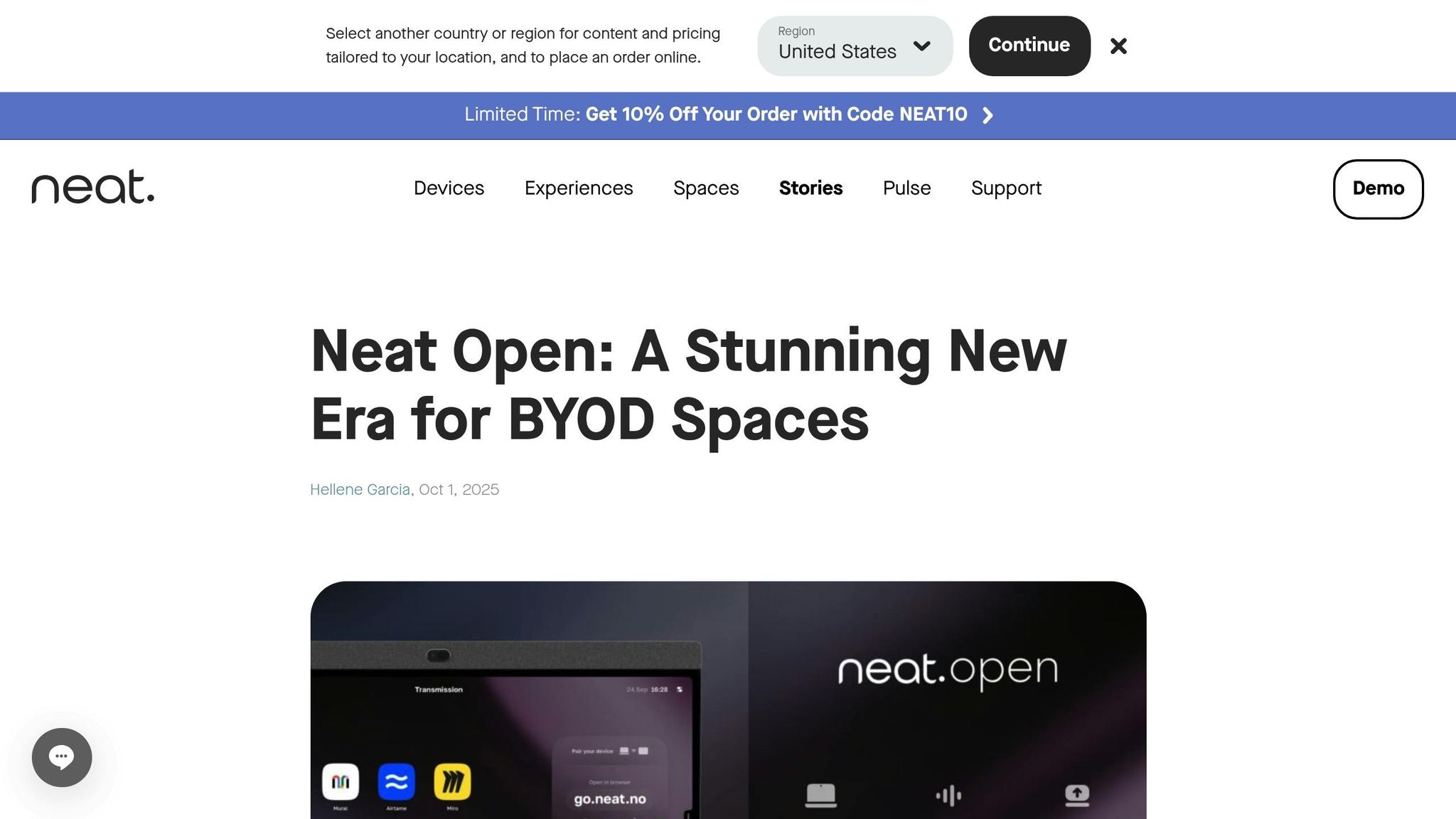Image resolution: width=1456 pixels, height=819 pixels.
Task: Click the upload share icon in banner
Action: coord(1077,795)
